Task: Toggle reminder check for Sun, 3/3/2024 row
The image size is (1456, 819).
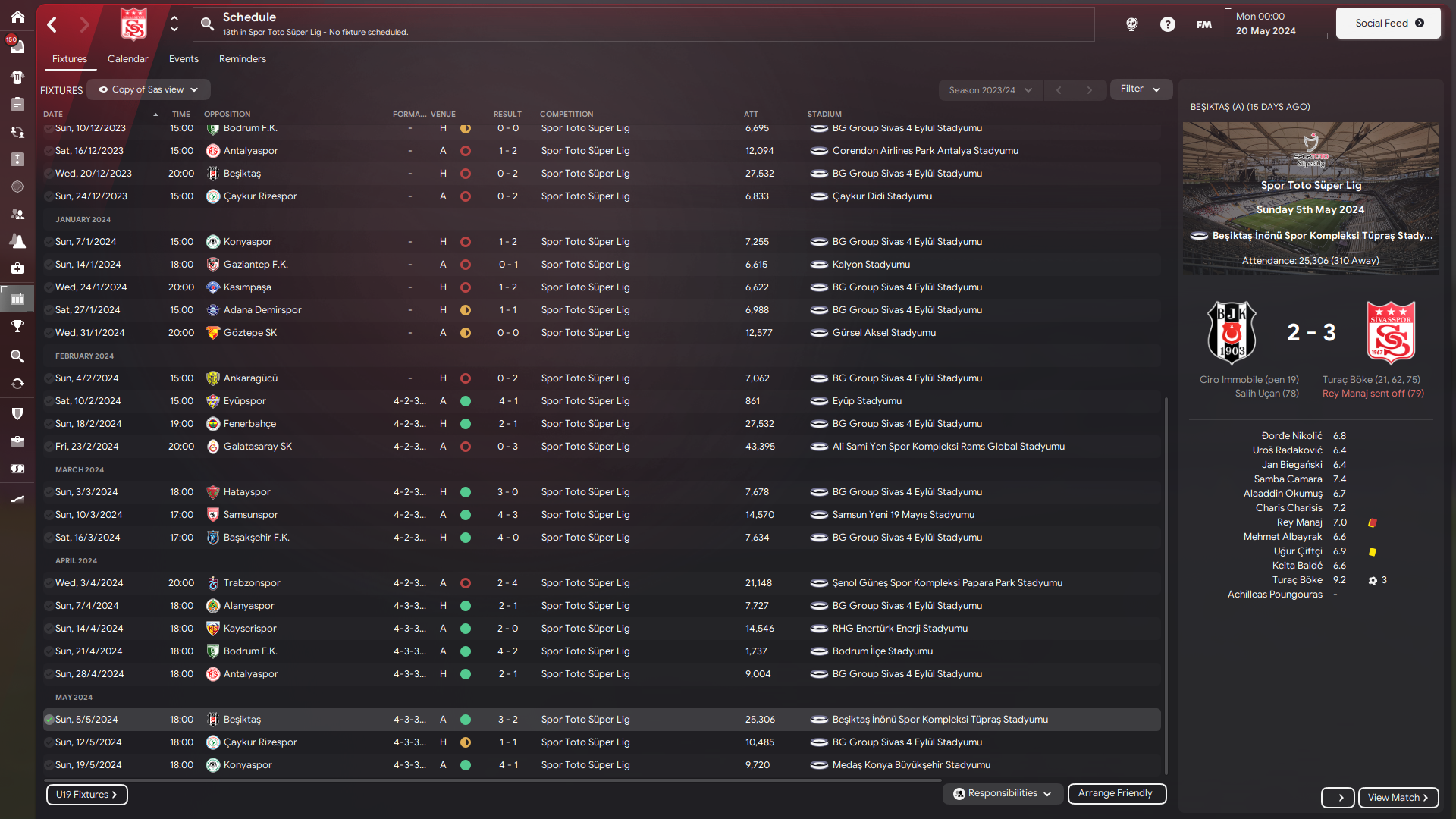Action: pos(49,492)
